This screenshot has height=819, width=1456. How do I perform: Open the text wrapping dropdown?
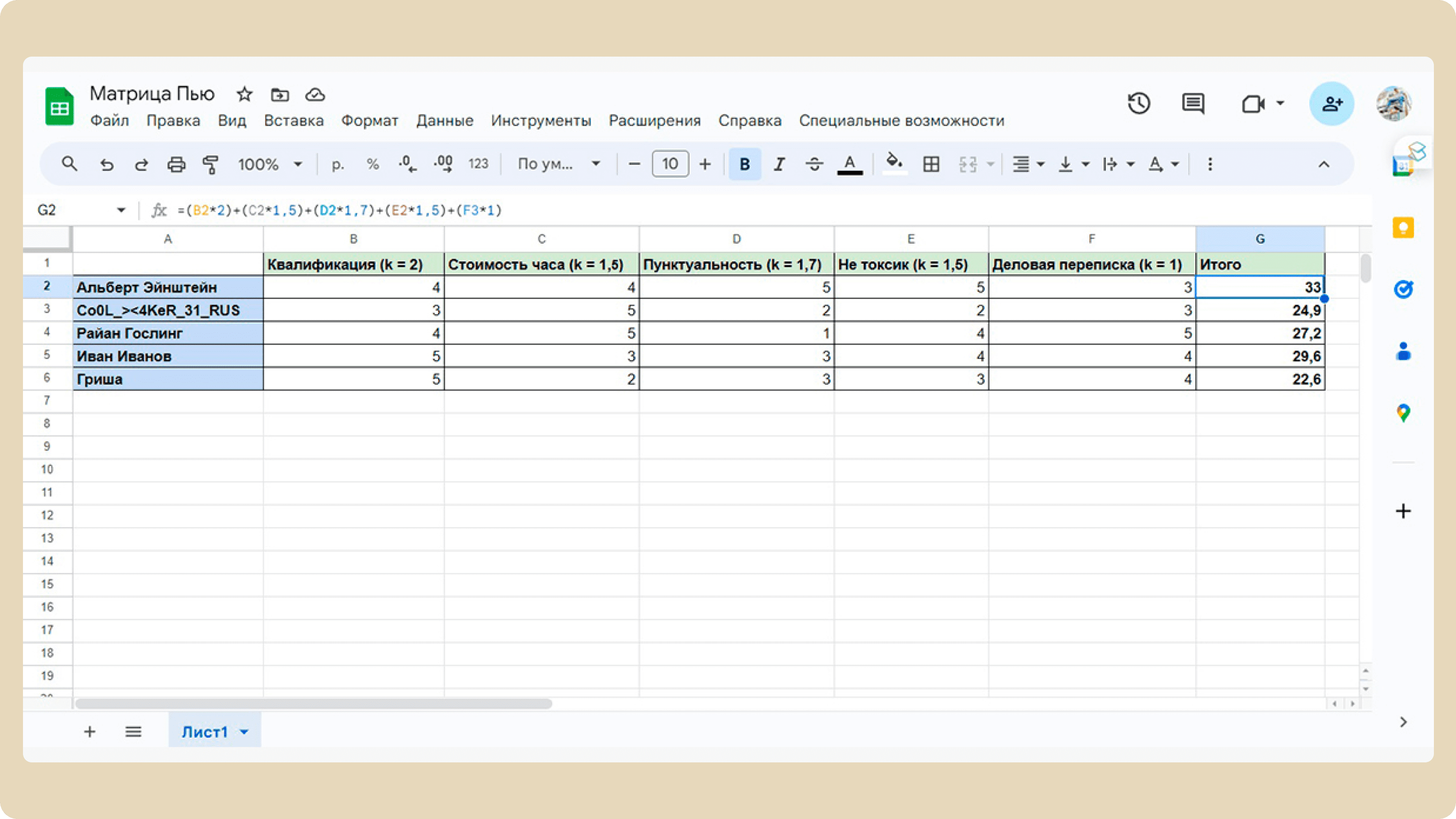click(1118, 165)
